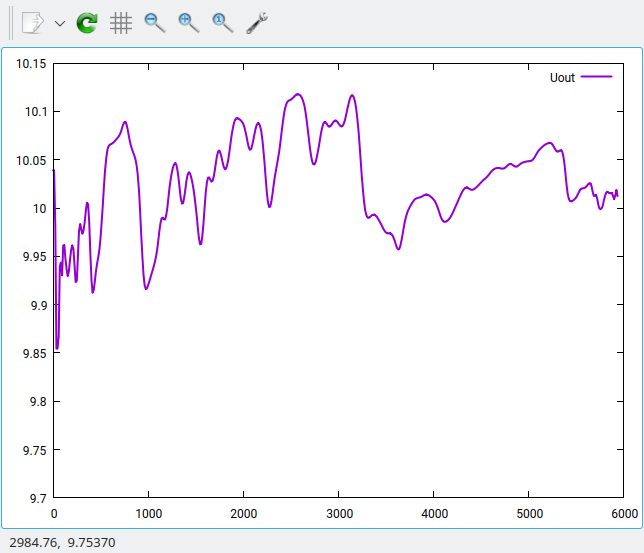Click the x-axis label 1000
This screenshot has height=553, width=644.
pos(149,514)
